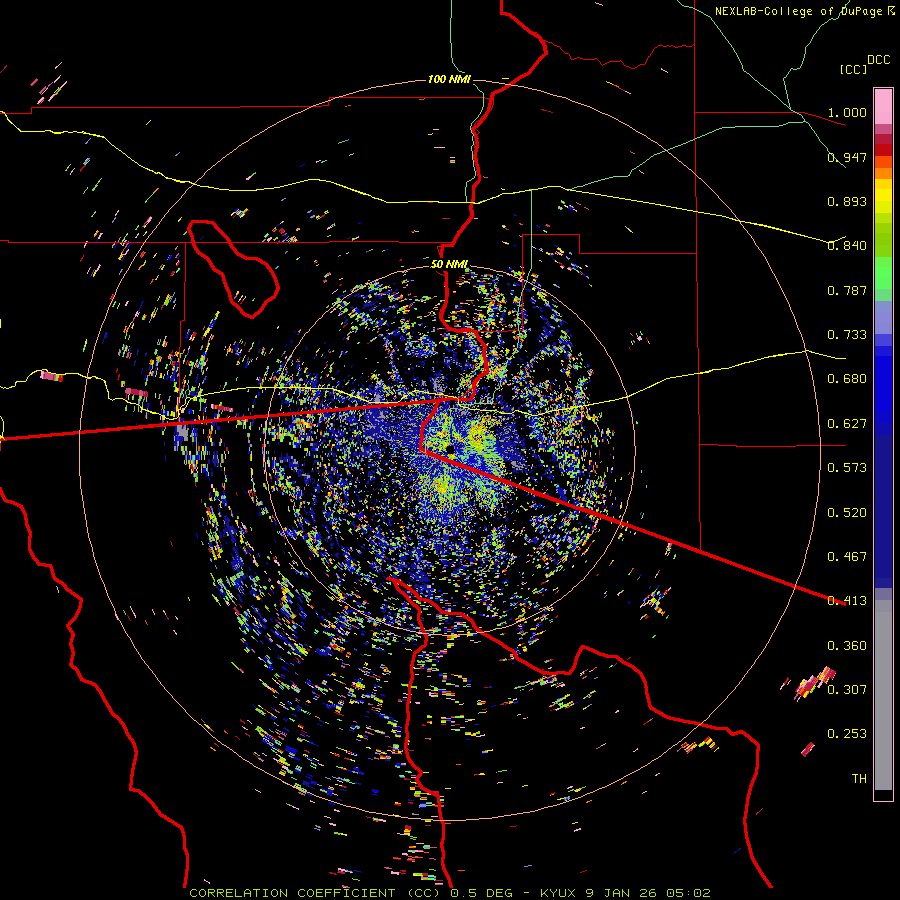Click the 9 JAN 26 date text
This screenshot has height=900, width=900.
click(x=621, y=893)
